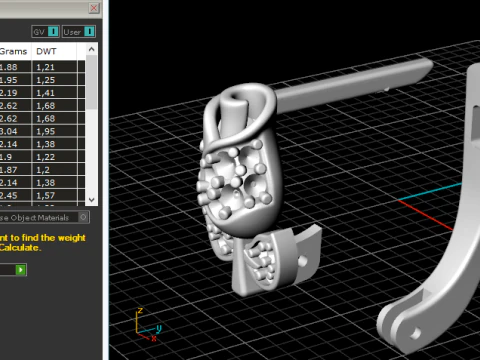Select the row with Grams 2.19
The height and width of the screenshot is (360, 480).
pyautogui.click(x=42, y=93)
